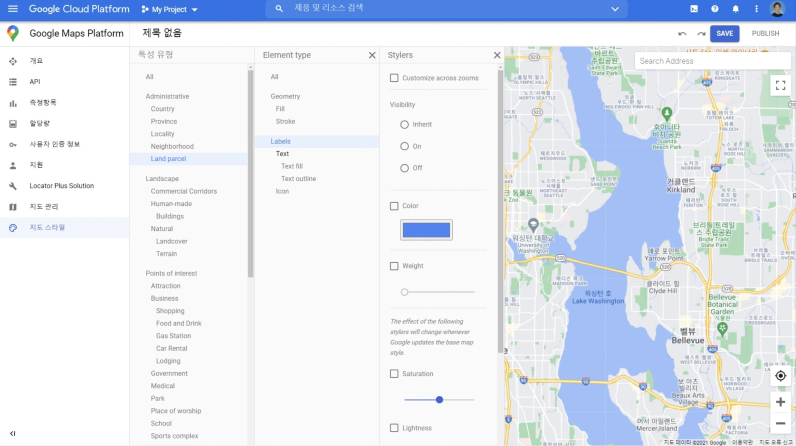Enable the Saturation checkbox
Image resolution: width=796 pixels, height=446 pixels.
pyautogui.click(x=394, y=373)
